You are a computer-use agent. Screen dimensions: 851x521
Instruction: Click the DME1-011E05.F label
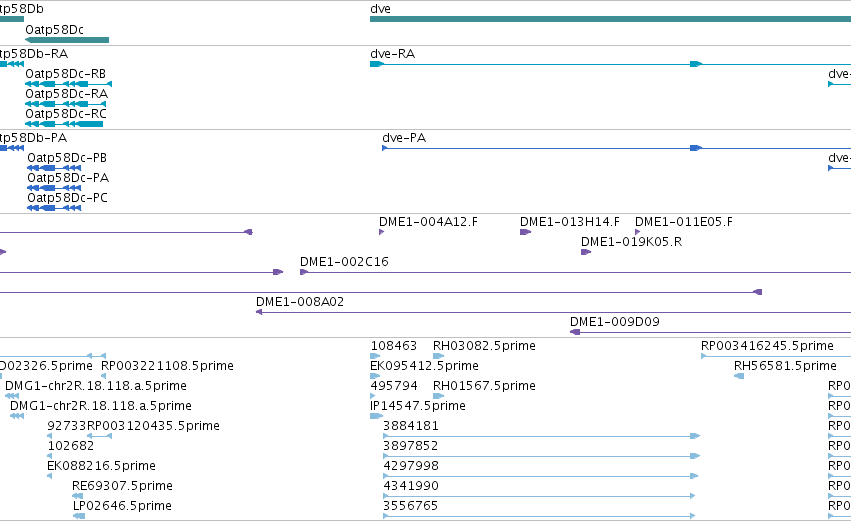point(683,222)
